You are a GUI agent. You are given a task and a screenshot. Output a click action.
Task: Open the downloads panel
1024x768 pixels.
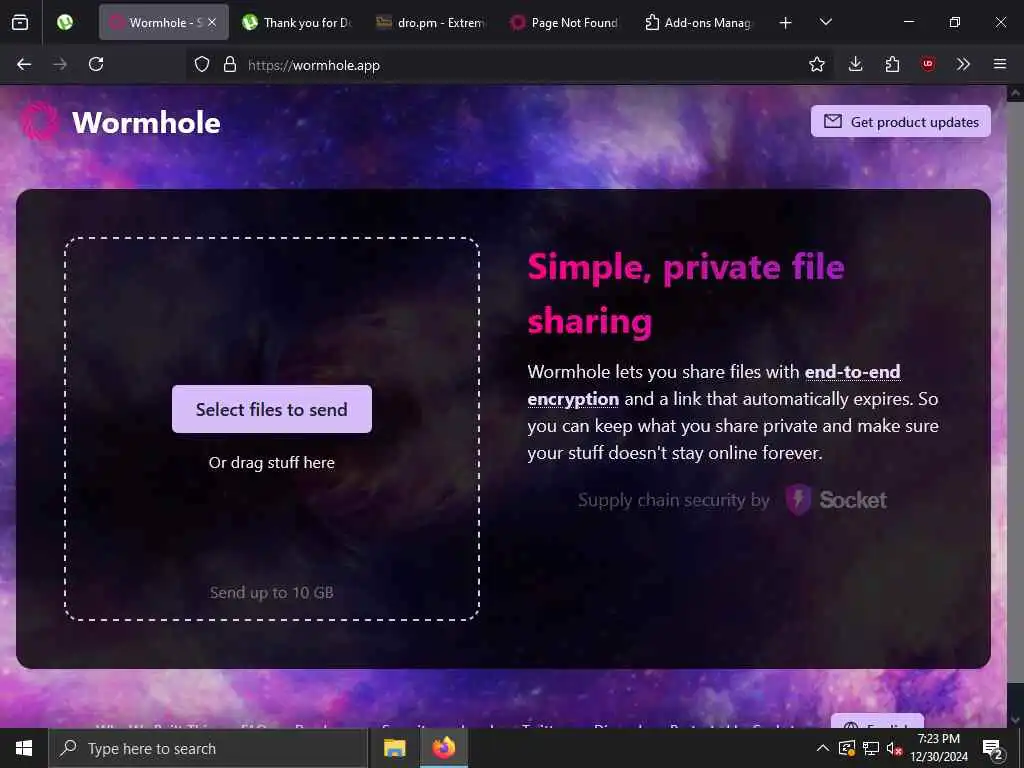[856, 64]
